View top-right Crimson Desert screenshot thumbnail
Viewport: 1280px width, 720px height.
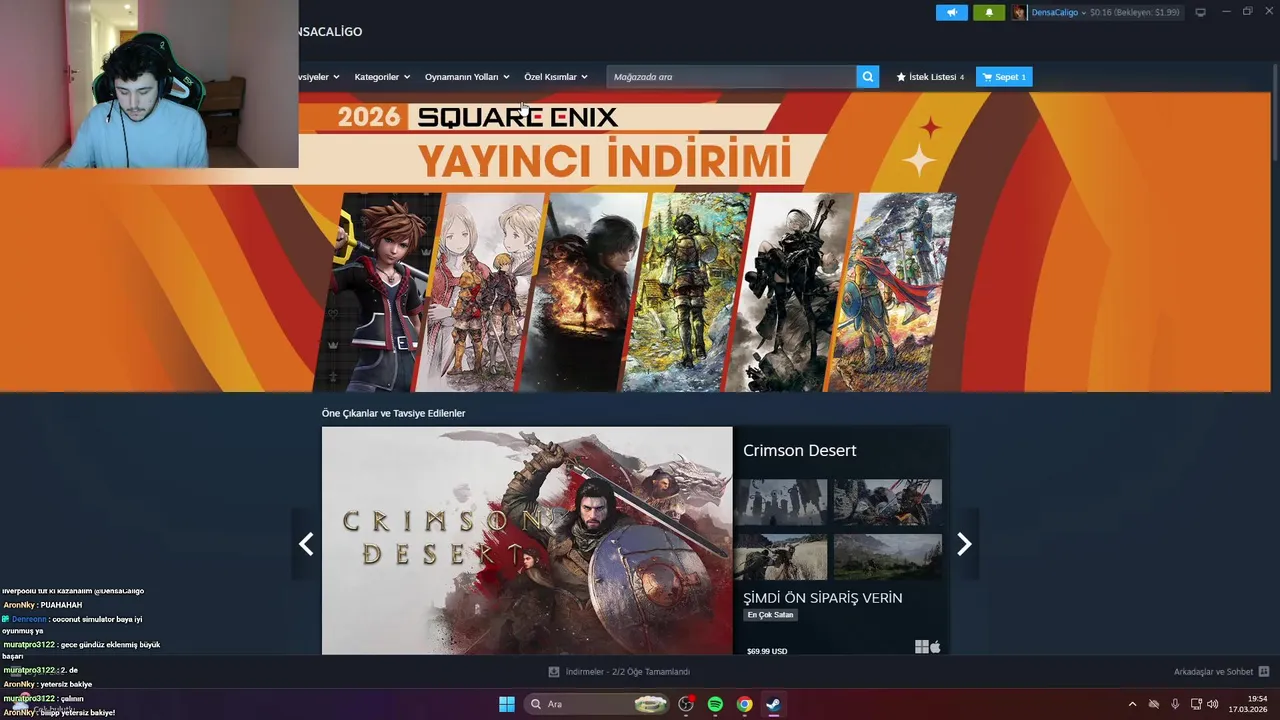[x=888, y=502]
